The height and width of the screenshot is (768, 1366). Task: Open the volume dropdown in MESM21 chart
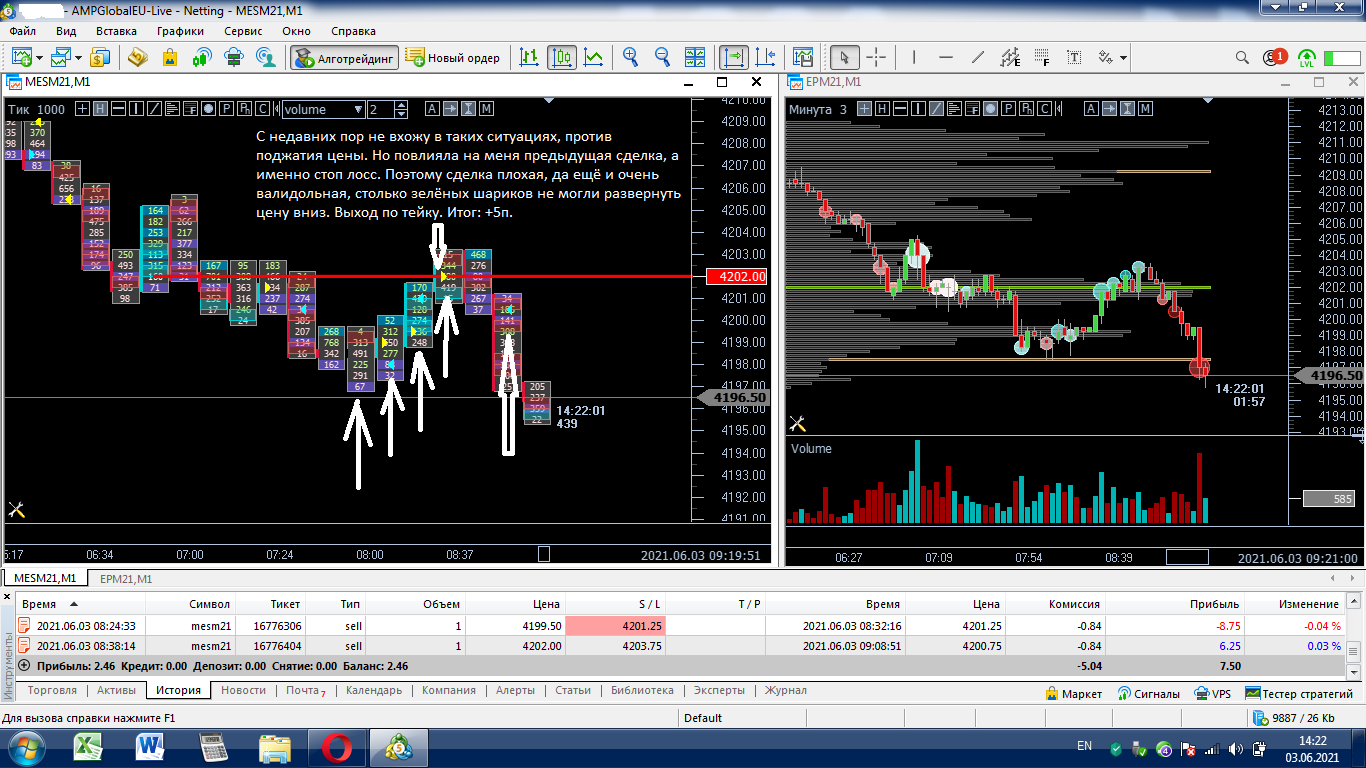tap(323, 109)
